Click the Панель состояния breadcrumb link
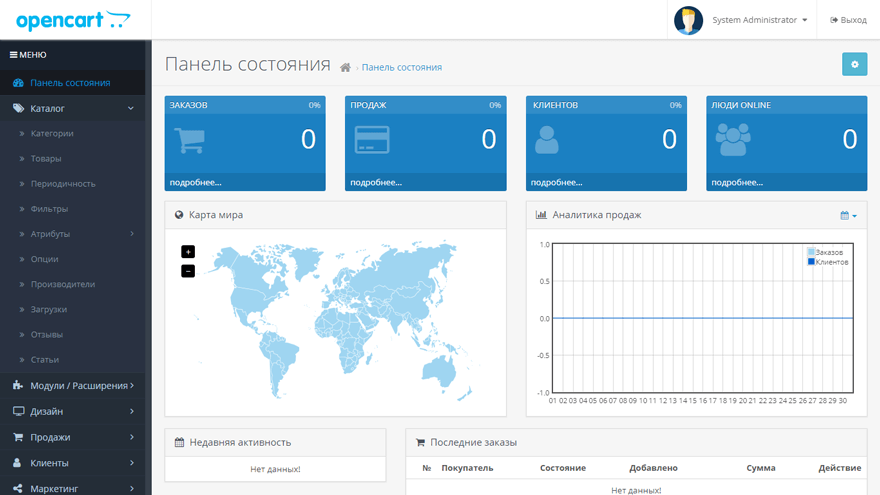The image size is (880, 495). [402, 67]
